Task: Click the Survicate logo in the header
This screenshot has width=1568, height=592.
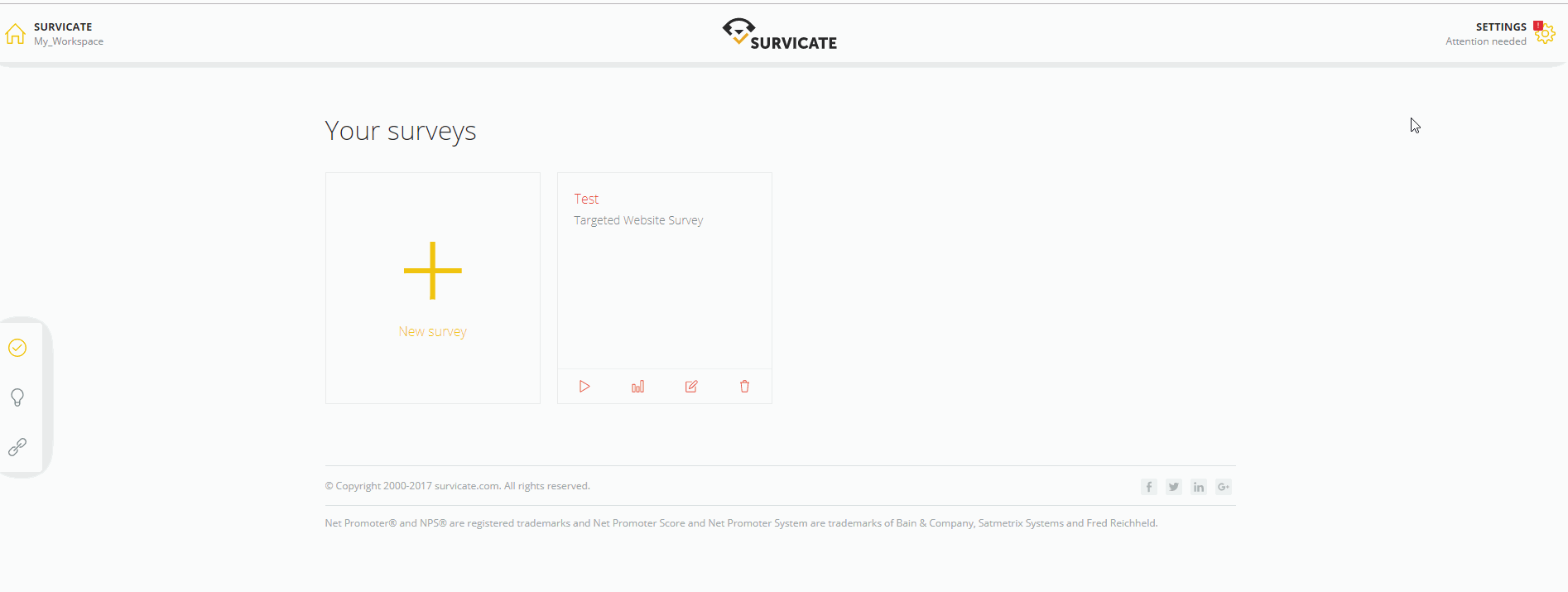Action: [x=779, y=34]
